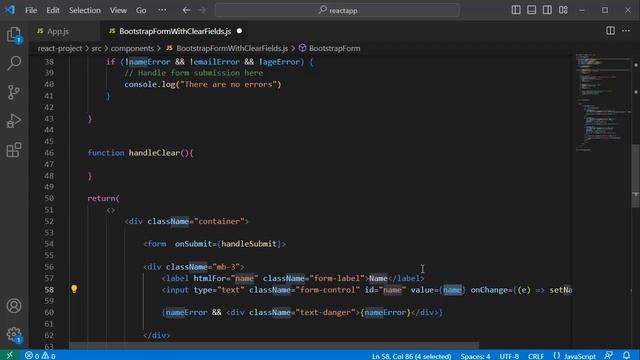Click the VS Code logo icon
The image size is (640, 360).
pyautogui.click(x=10, y=10)
